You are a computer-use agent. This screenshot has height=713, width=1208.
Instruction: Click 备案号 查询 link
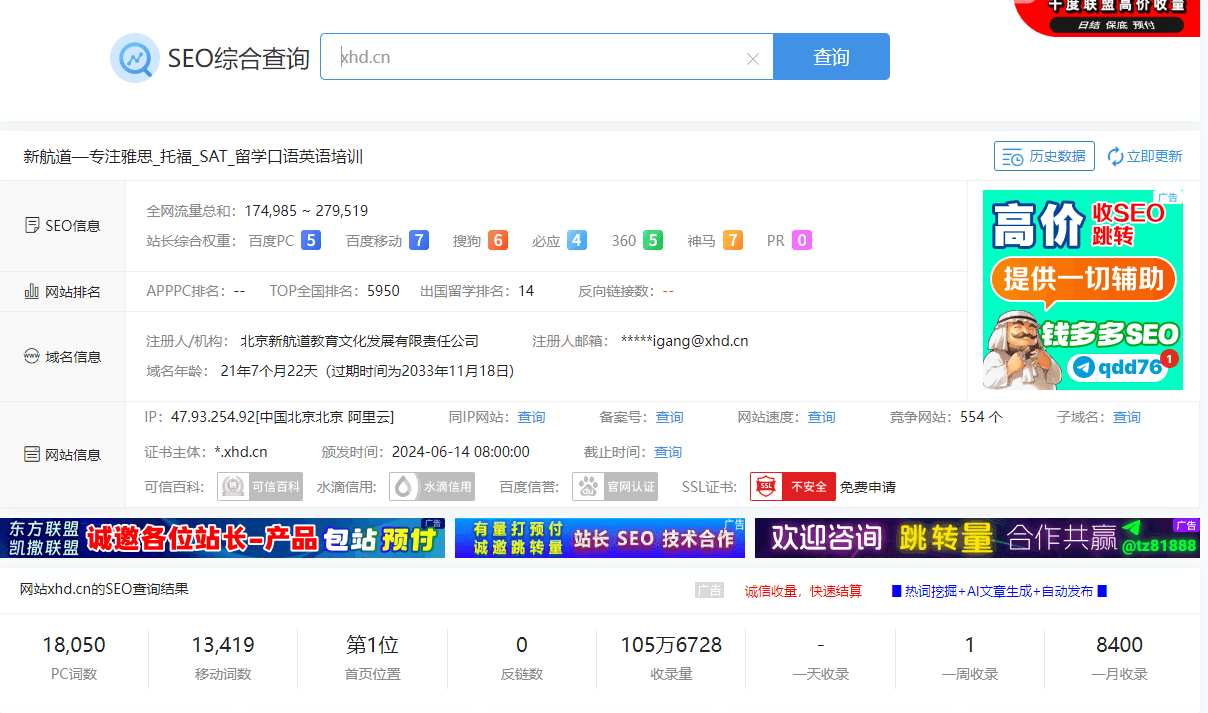[669, 417]
